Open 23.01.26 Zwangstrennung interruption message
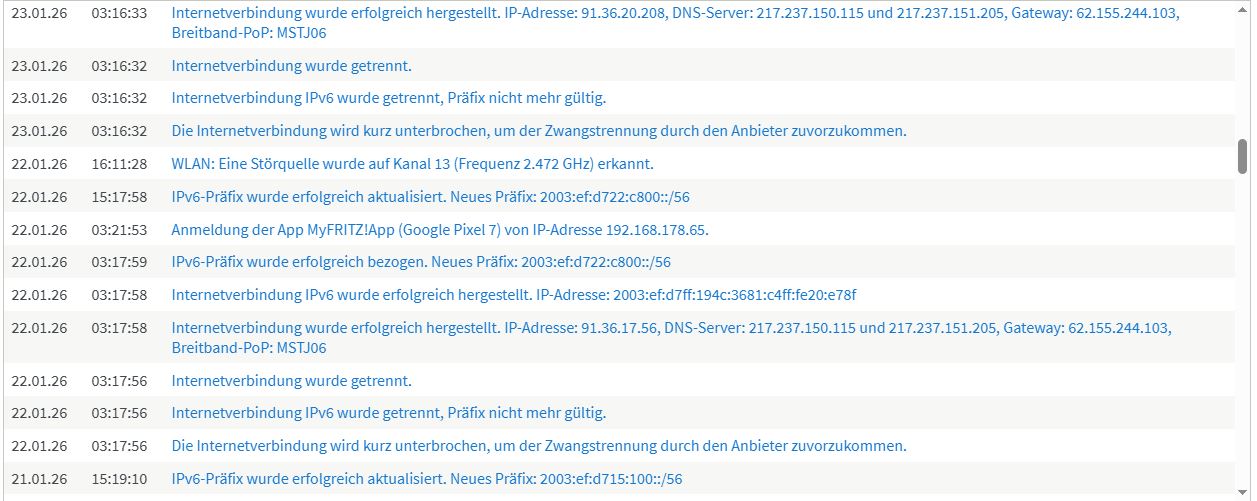Image resolution: width=1257 pixels, height=501 pixels. pyautogui.click(x=539, y=131)
